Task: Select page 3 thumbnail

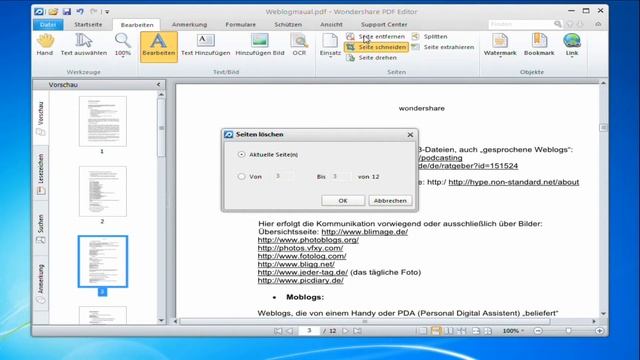Action: 103,262
